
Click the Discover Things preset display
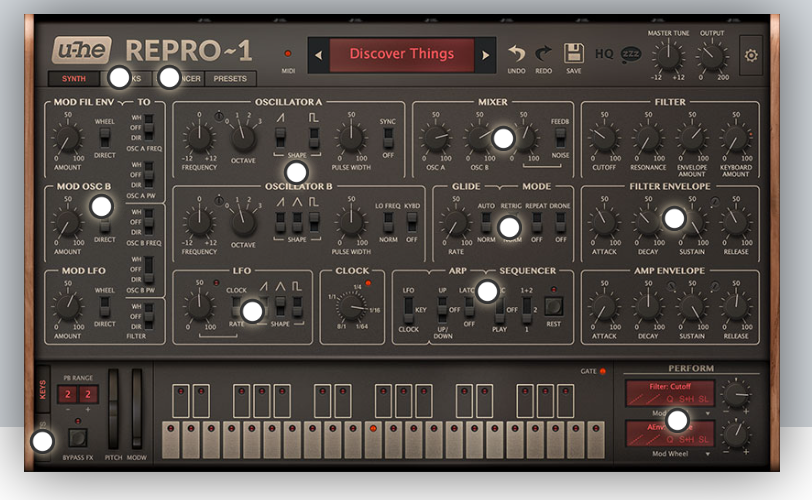point(402,55)
